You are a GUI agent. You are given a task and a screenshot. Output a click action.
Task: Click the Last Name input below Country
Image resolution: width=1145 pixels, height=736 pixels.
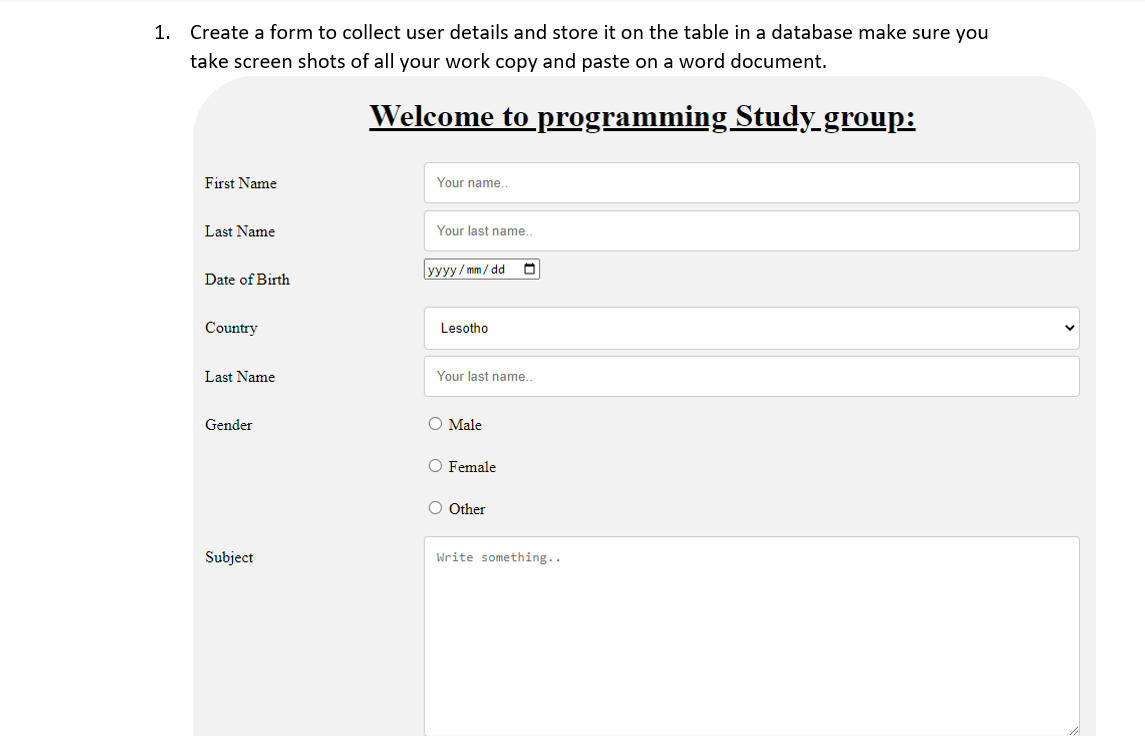[x=751, y=377]
